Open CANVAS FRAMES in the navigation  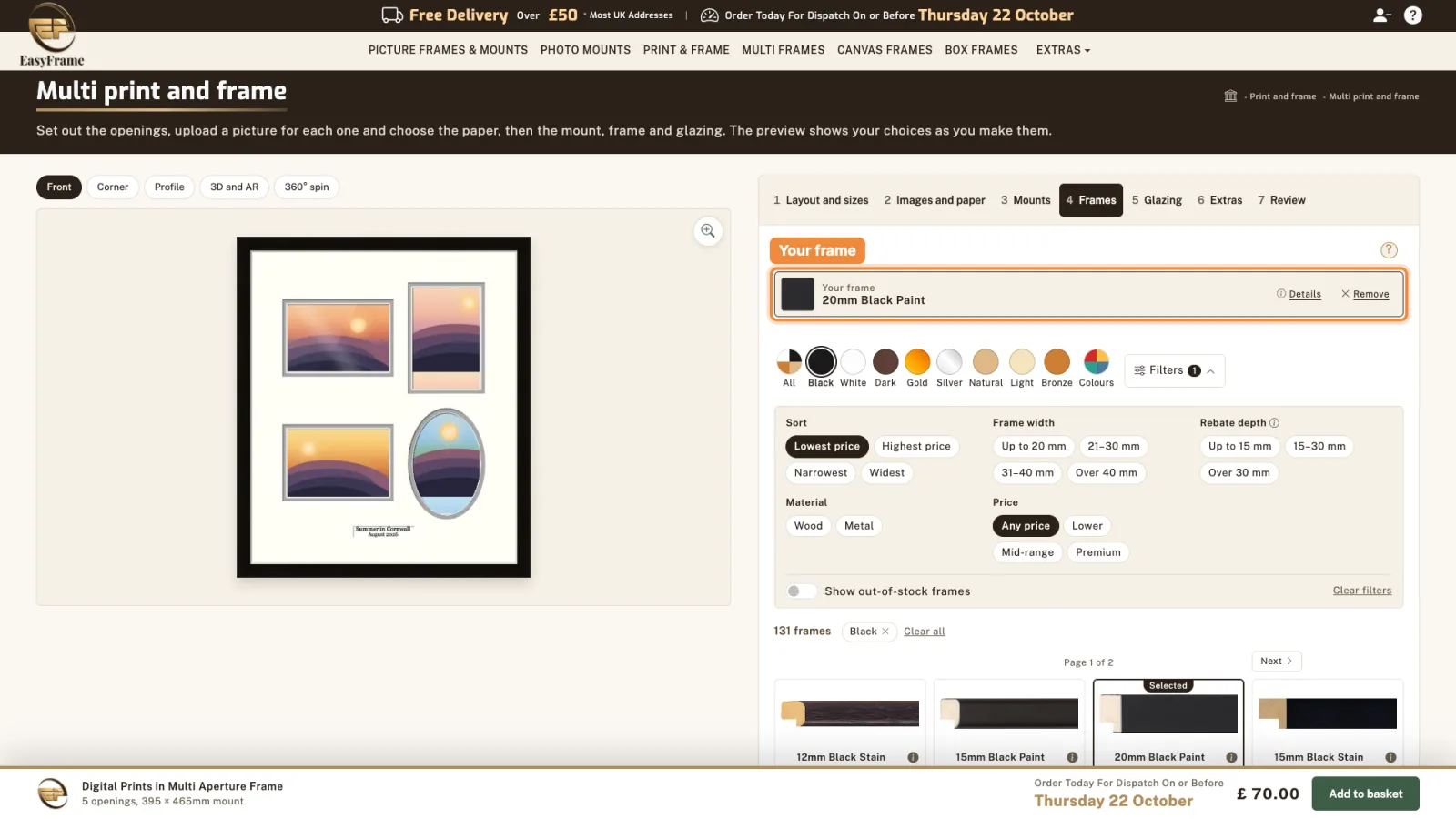(885, 50)
